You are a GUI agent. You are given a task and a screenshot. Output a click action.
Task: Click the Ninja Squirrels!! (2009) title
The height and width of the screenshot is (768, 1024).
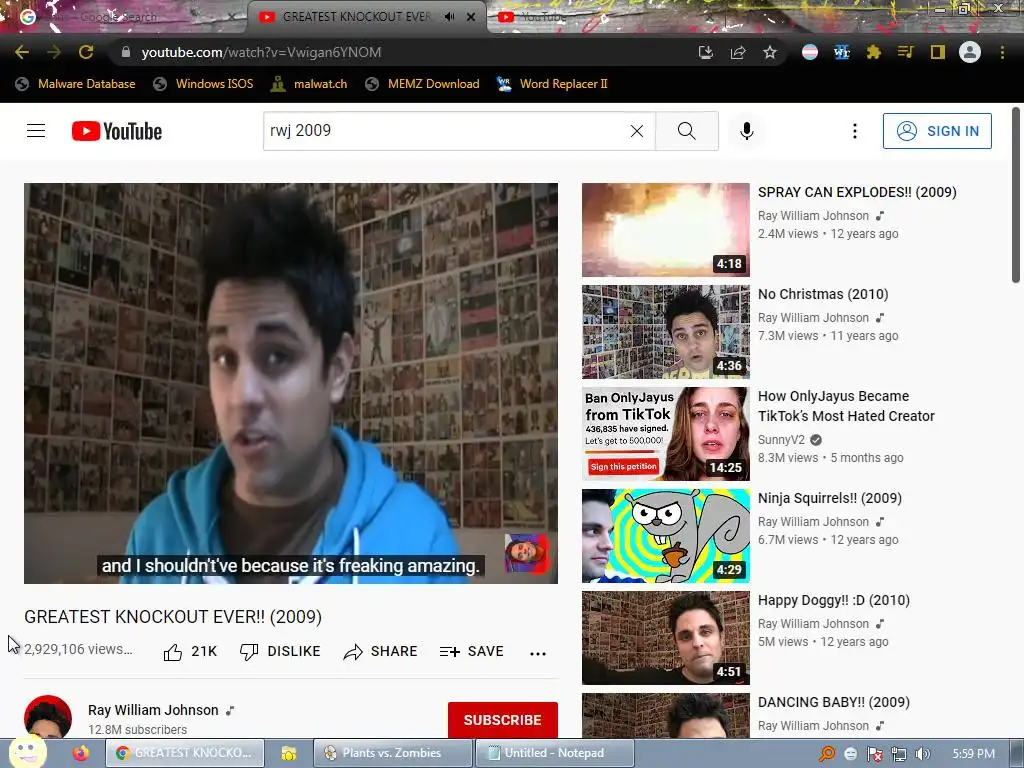(829, 498)
